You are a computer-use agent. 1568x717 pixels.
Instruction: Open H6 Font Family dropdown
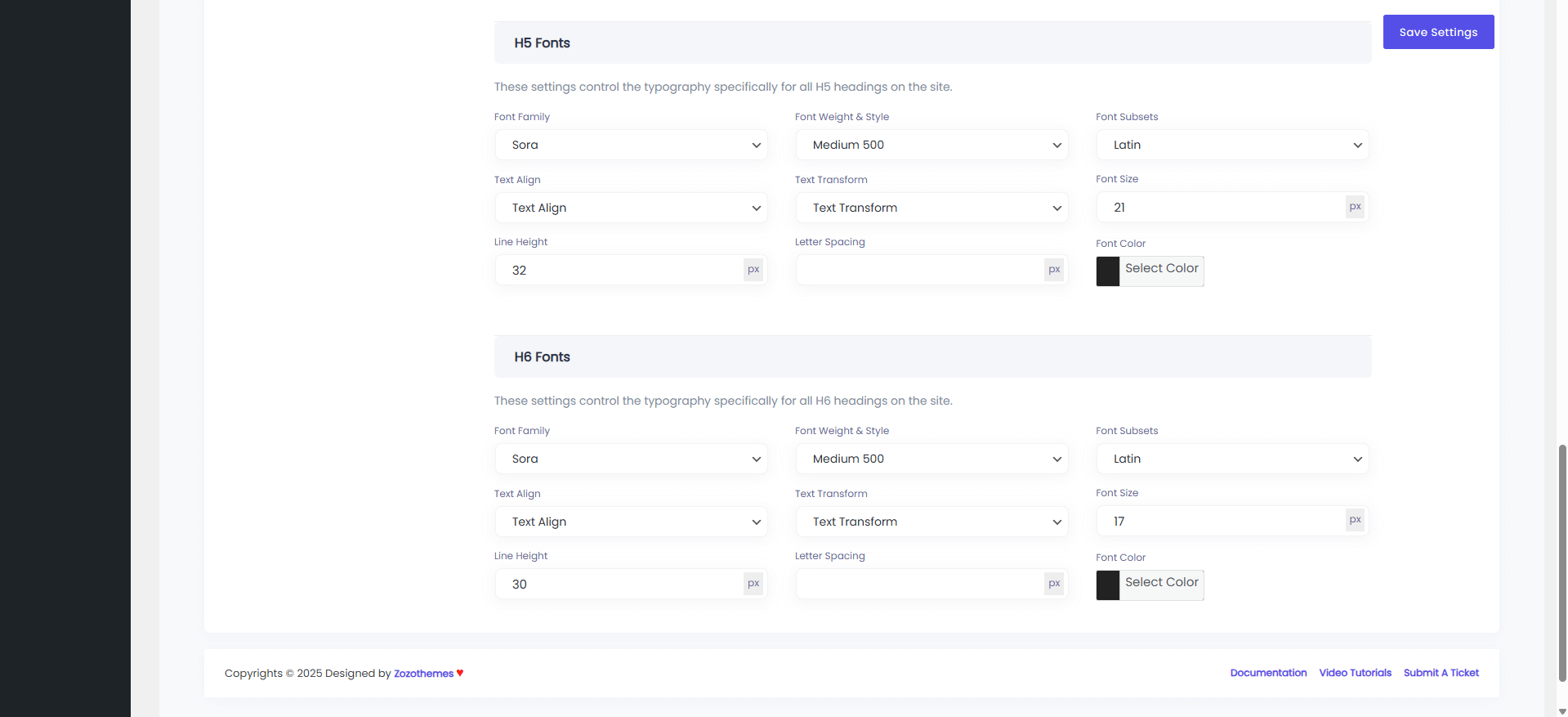tap(631, 459)
